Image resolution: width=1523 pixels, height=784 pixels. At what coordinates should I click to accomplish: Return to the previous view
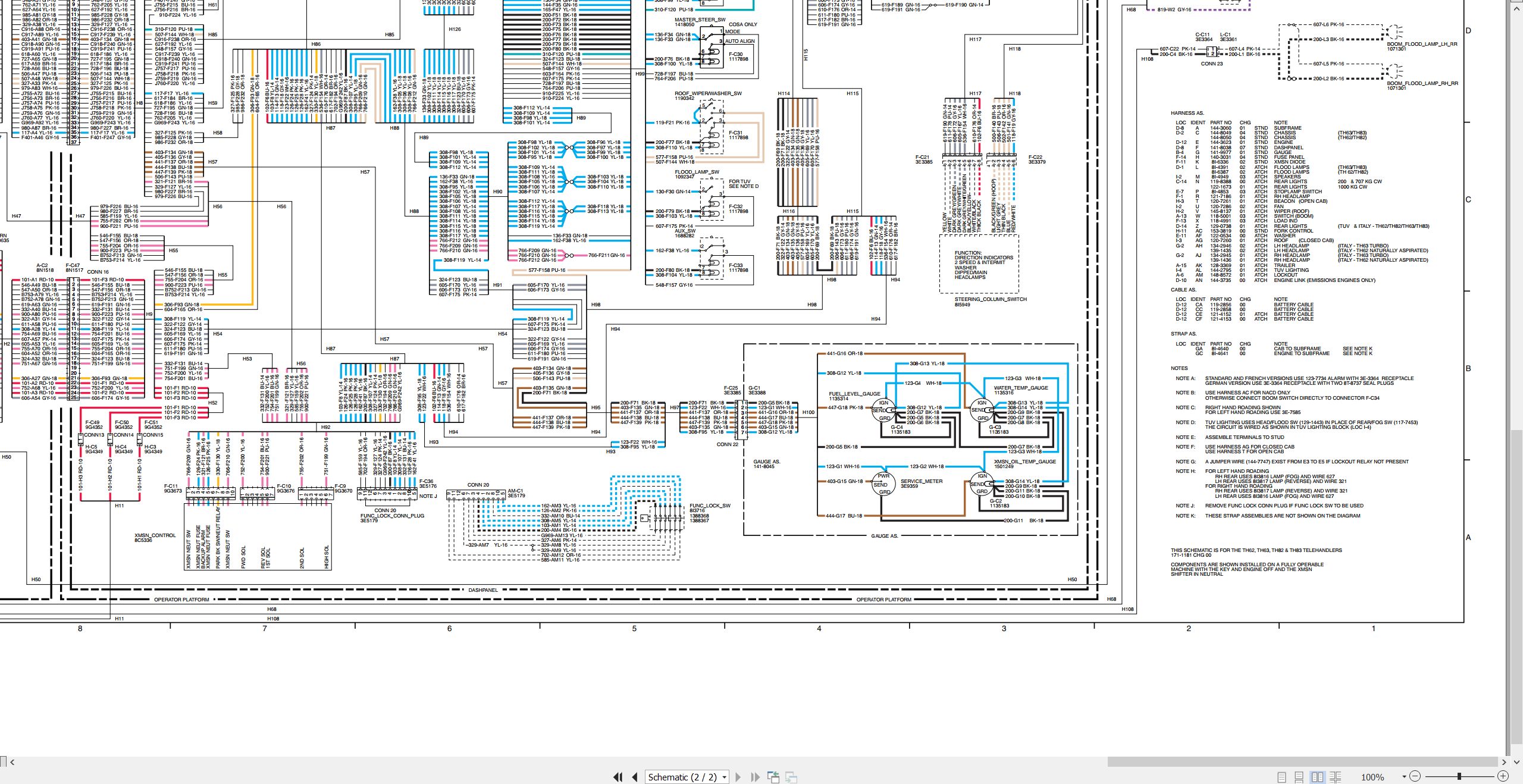(773, 777)
